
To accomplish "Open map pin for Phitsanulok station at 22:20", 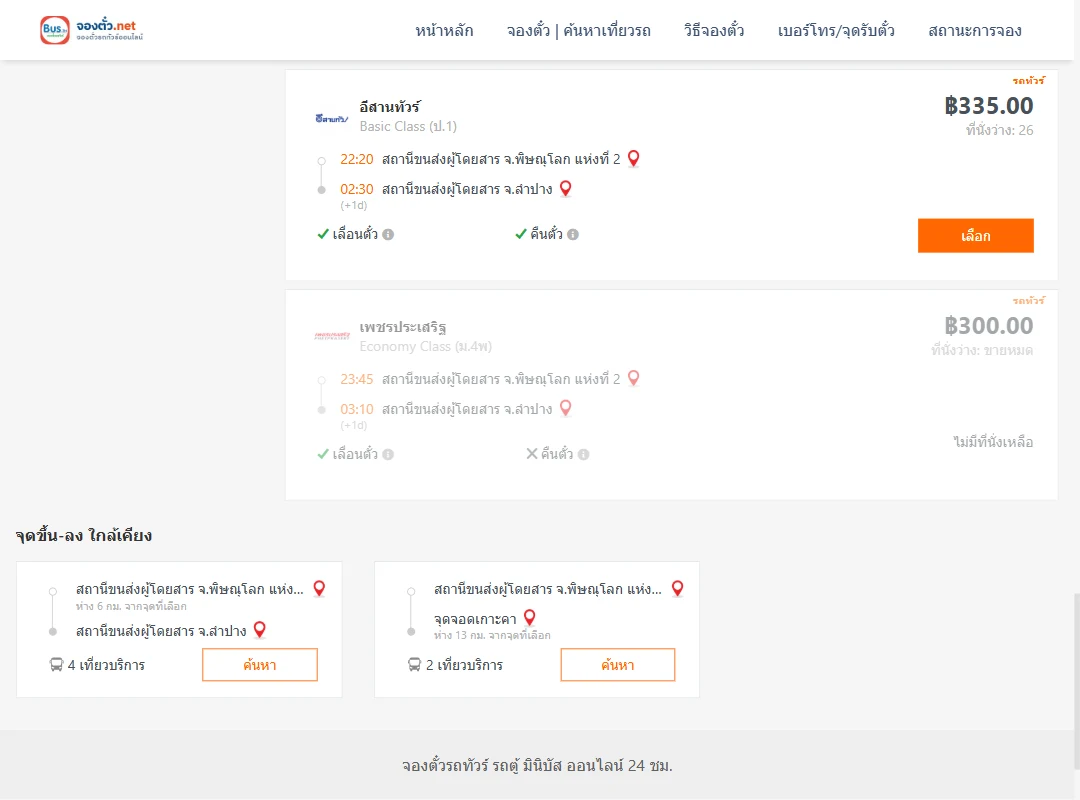I will 634,158.
